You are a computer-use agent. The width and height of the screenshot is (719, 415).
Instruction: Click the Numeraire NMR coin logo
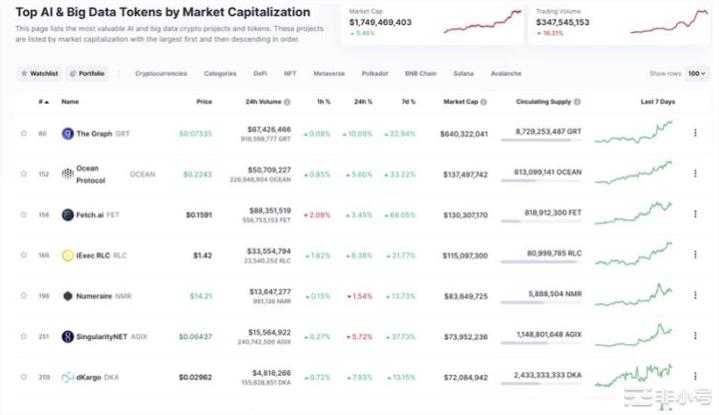(68, 296)
